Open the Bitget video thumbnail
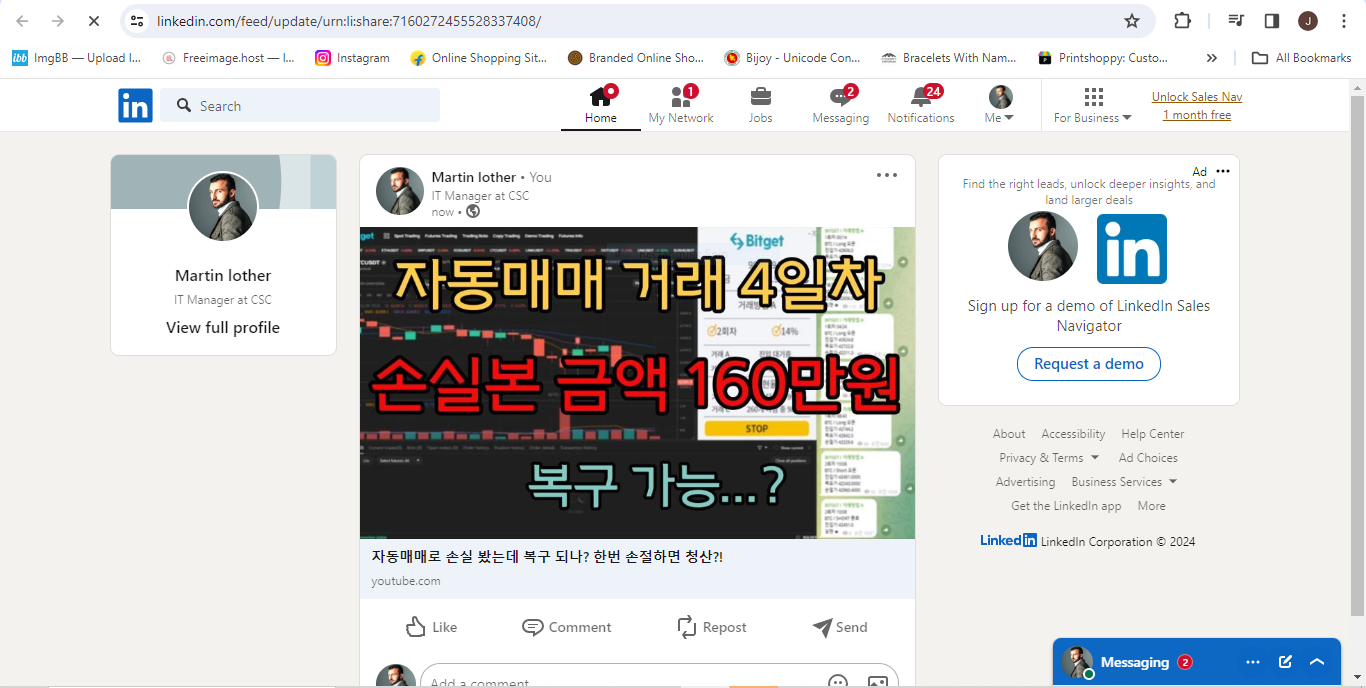 (x=637, y=383)
